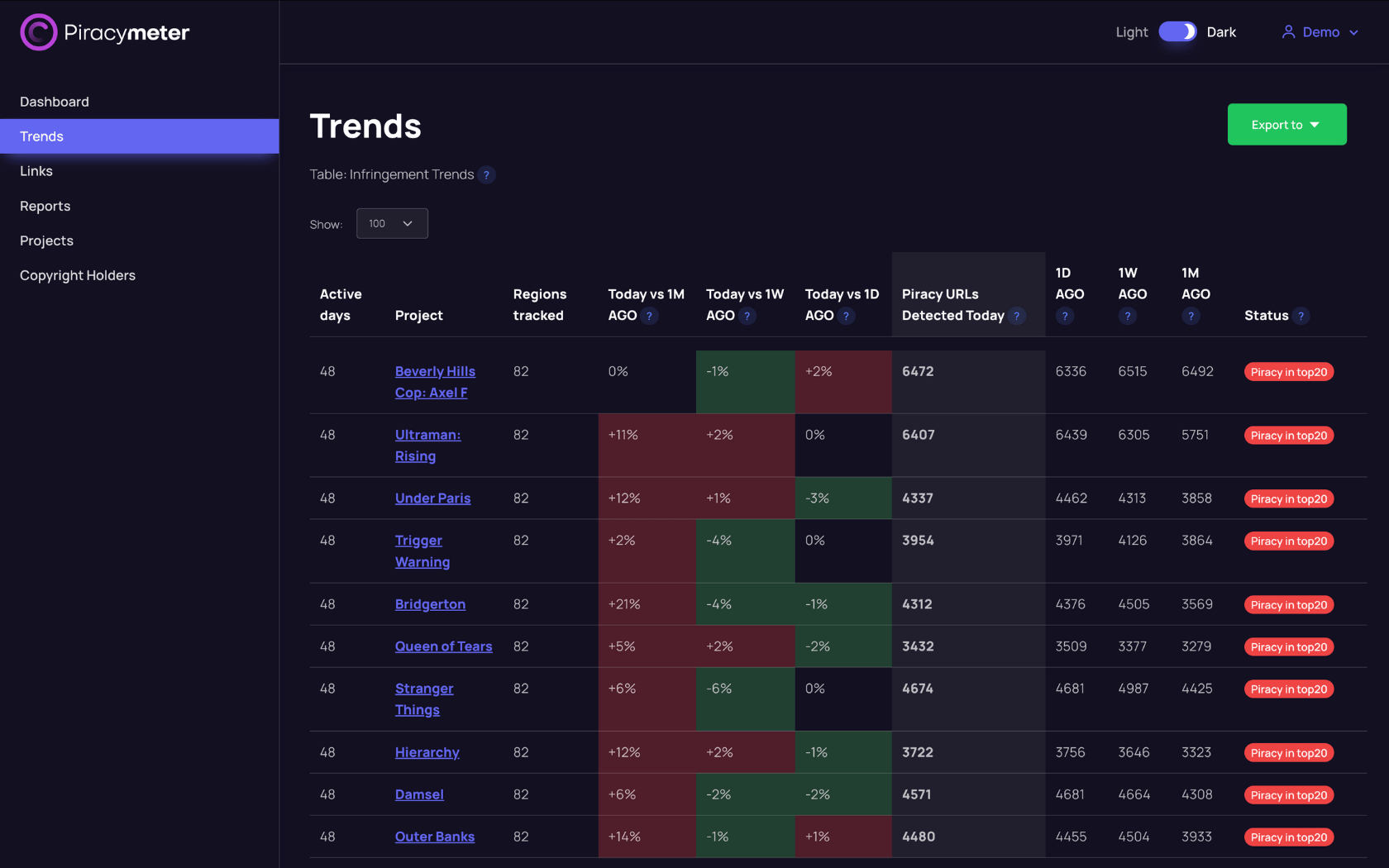Click help icon under 1M AGO header

point(1191,316)
